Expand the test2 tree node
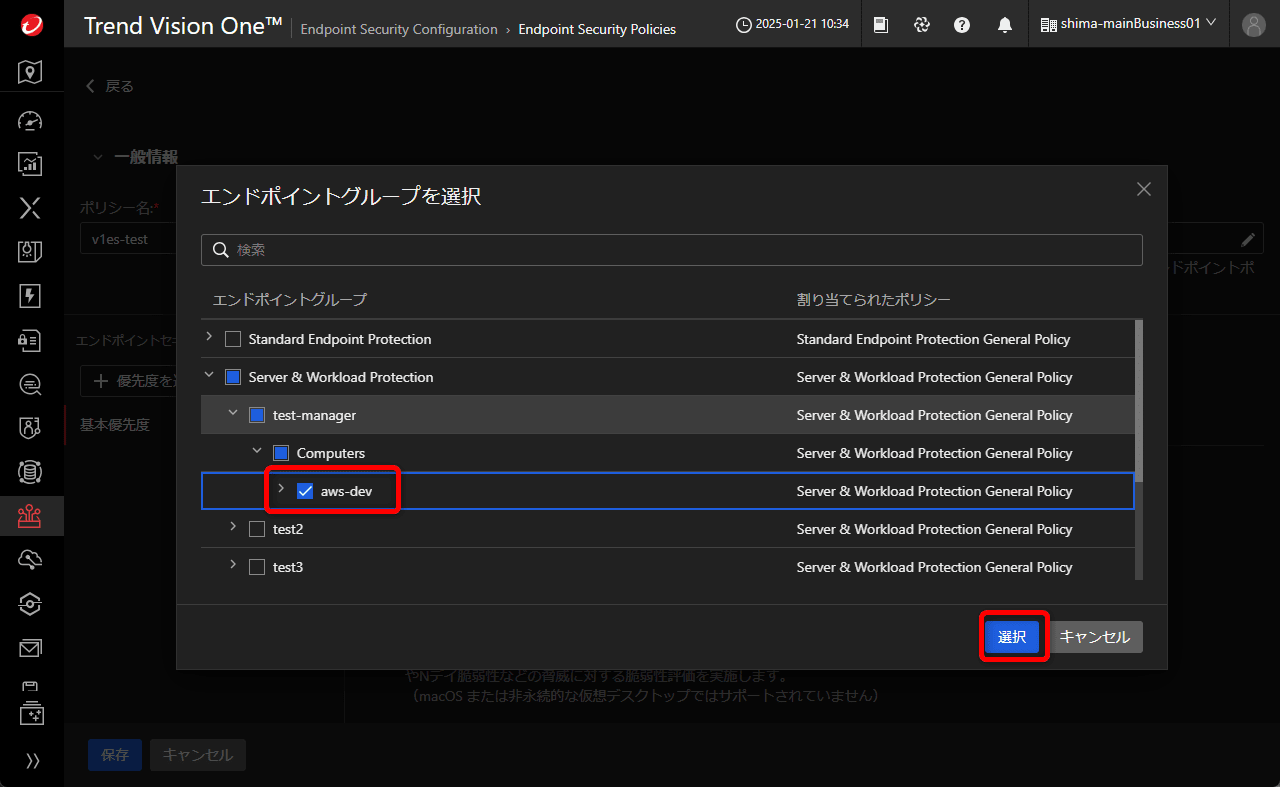This screenshot has width=1280, height=787. pyautogui.click(x=233, y=527)
